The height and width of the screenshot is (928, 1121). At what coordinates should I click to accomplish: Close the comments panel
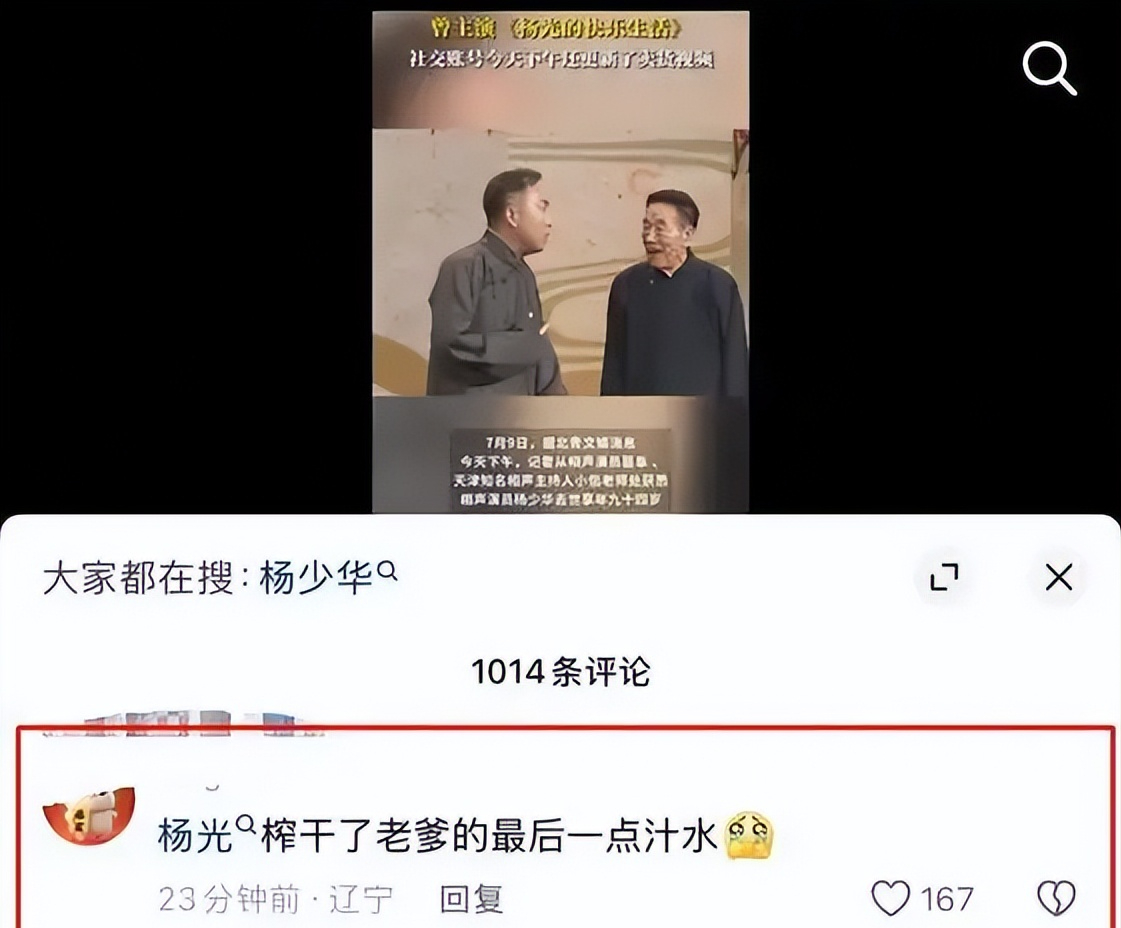pyautogui.click(x=1058, y=576)
